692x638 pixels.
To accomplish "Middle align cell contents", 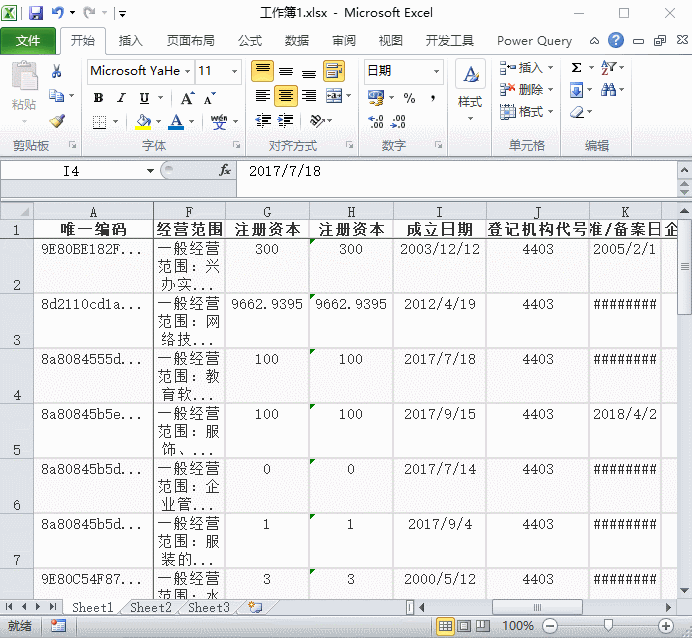I will coord(286,71).
